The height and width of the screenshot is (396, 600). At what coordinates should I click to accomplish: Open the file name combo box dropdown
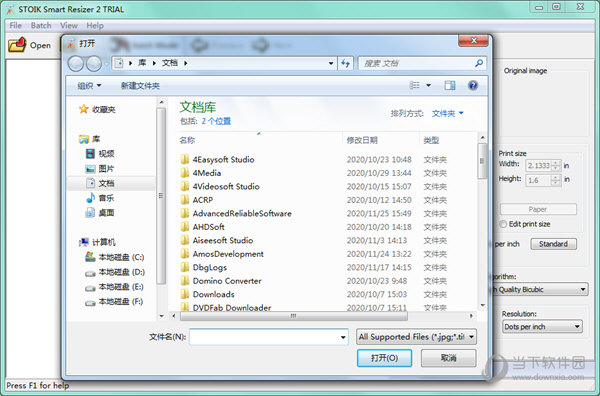(x=343, y=337)
